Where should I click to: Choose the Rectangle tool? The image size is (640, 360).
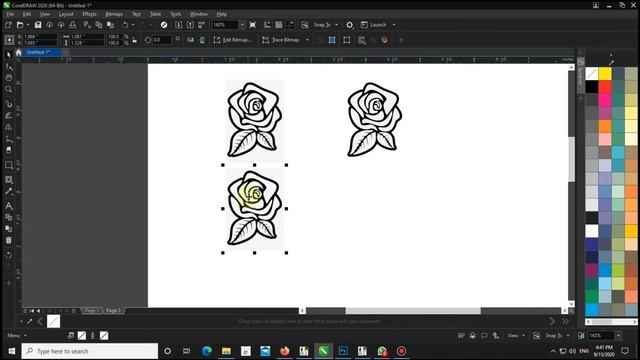(9, 165)
